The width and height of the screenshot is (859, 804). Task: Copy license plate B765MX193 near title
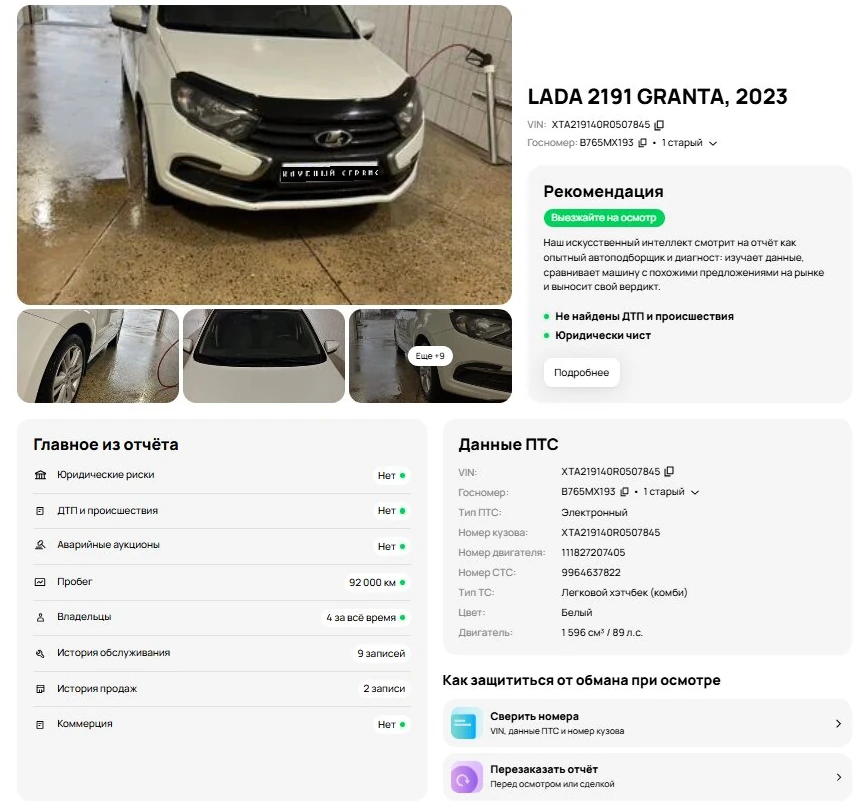(x=643, y=143)
